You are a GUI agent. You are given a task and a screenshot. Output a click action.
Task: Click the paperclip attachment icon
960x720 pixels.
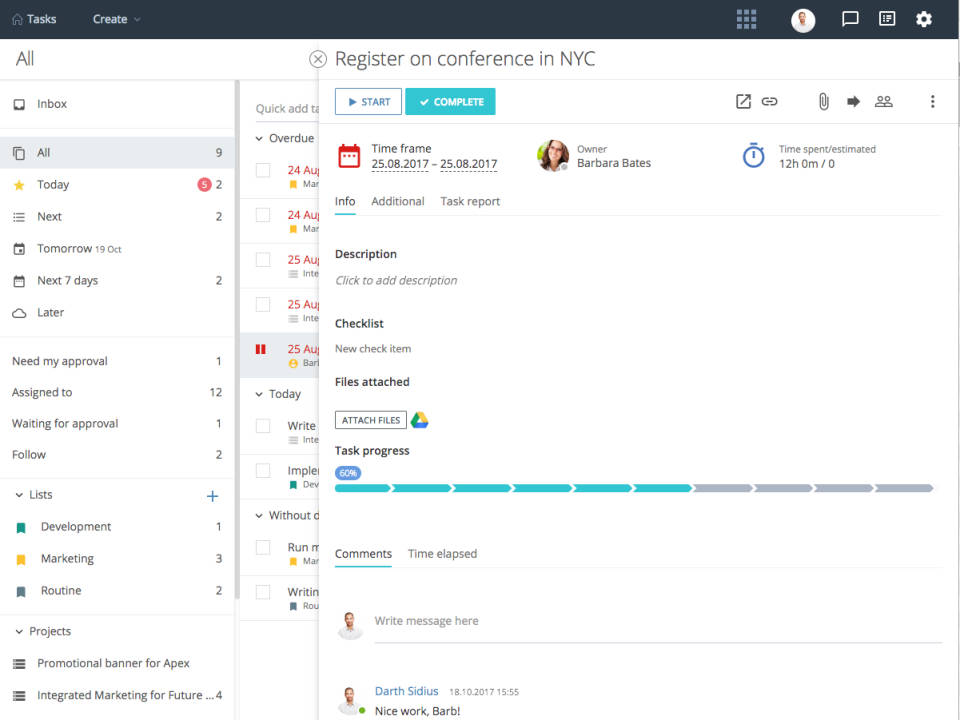tap(823, 101)
